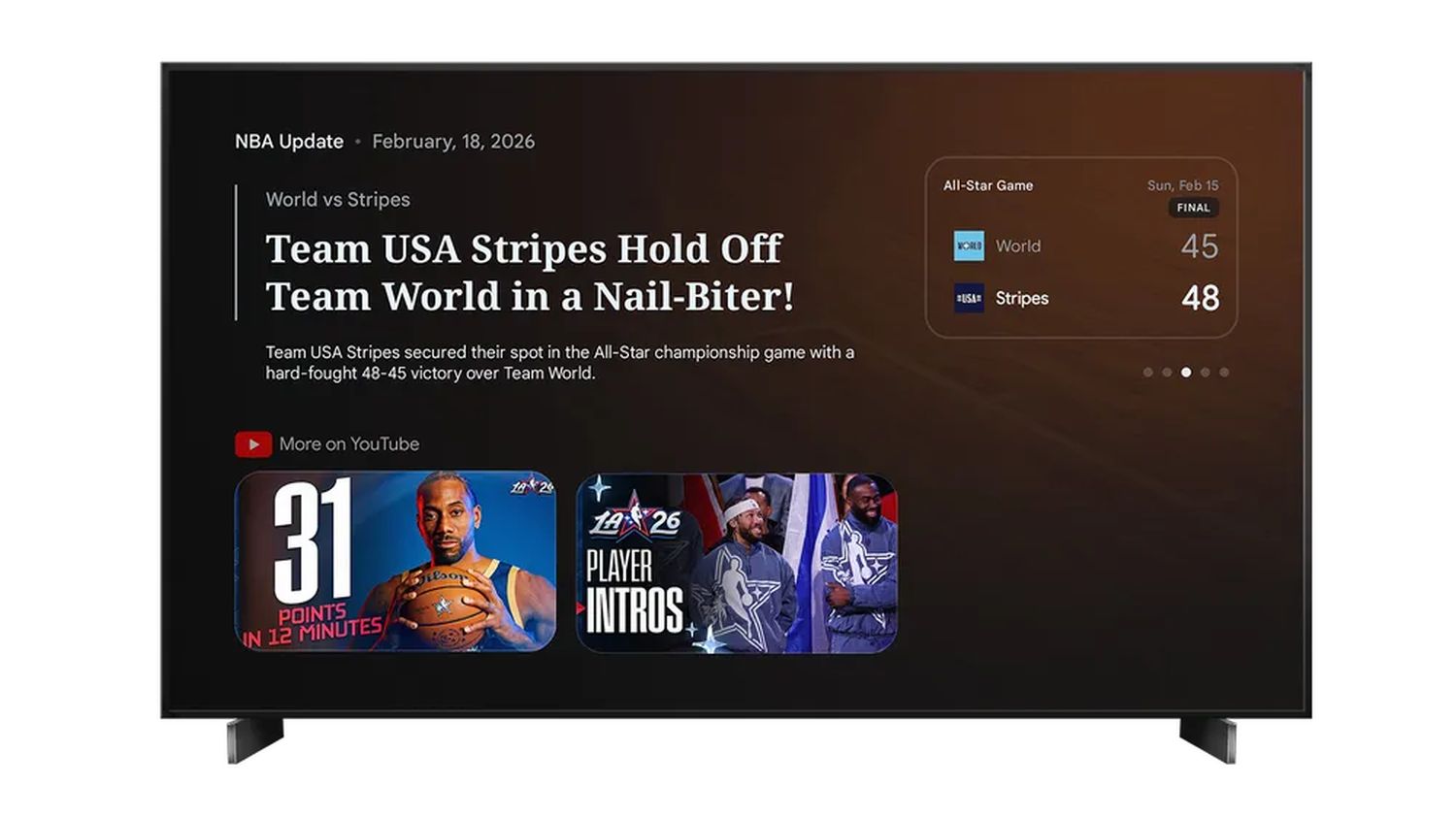Open the More on YouTube section header
Image resolution: width=1456 pixels, height=818 pixels.
348,443
